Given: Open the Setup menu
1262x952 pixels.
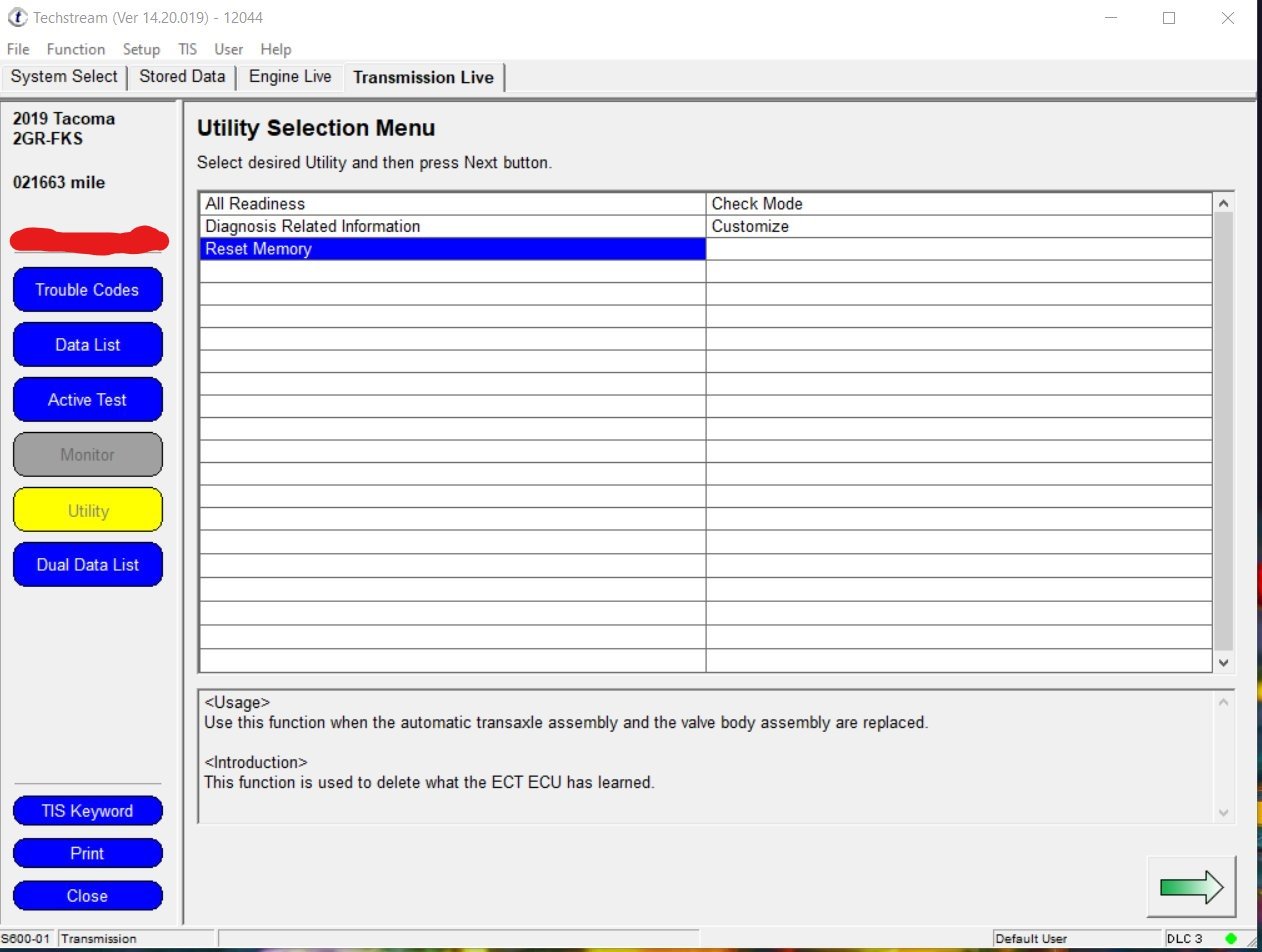Looking at the screenshot, I should point(141,49).
